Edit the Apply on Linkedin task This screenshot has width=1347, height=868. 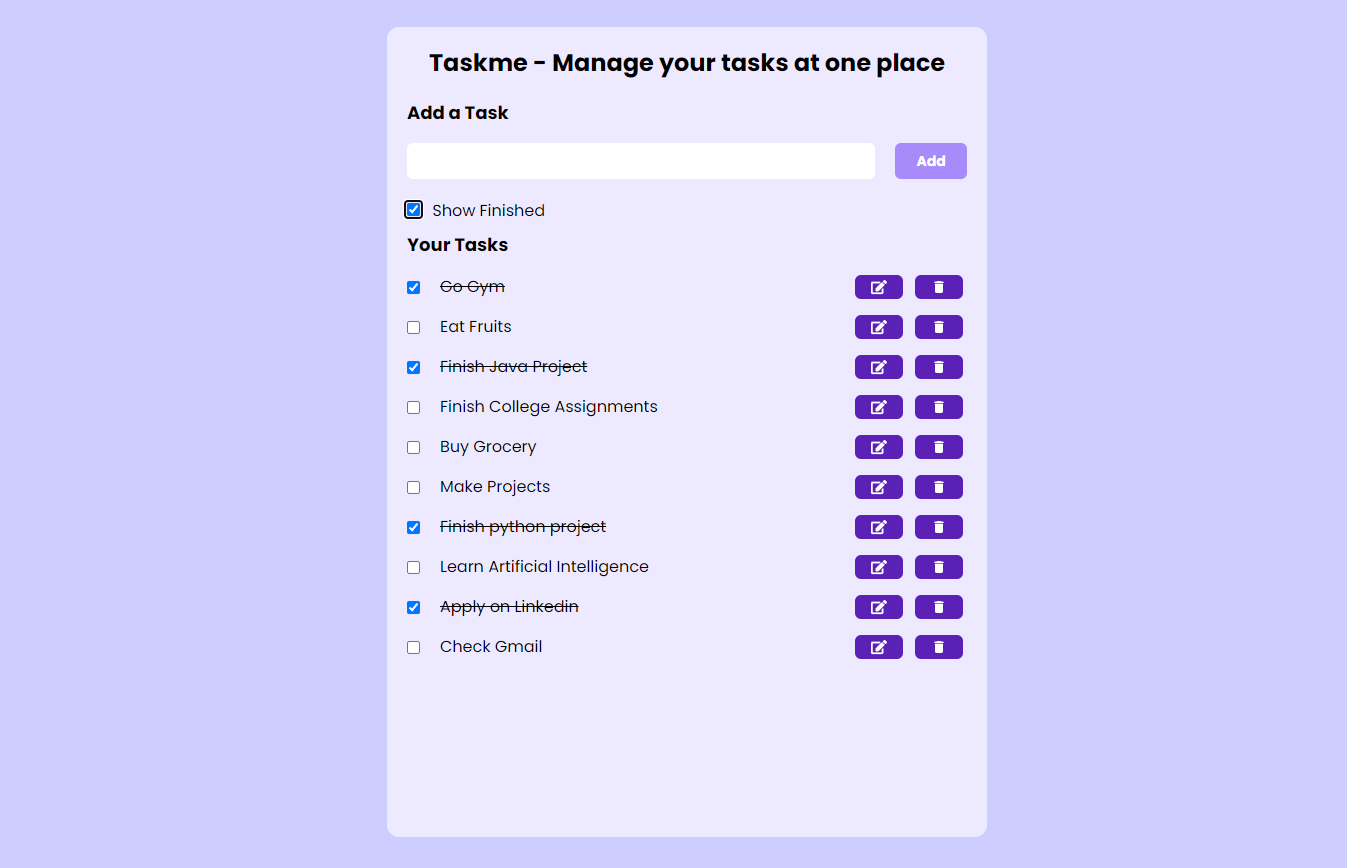pos(879,607)
